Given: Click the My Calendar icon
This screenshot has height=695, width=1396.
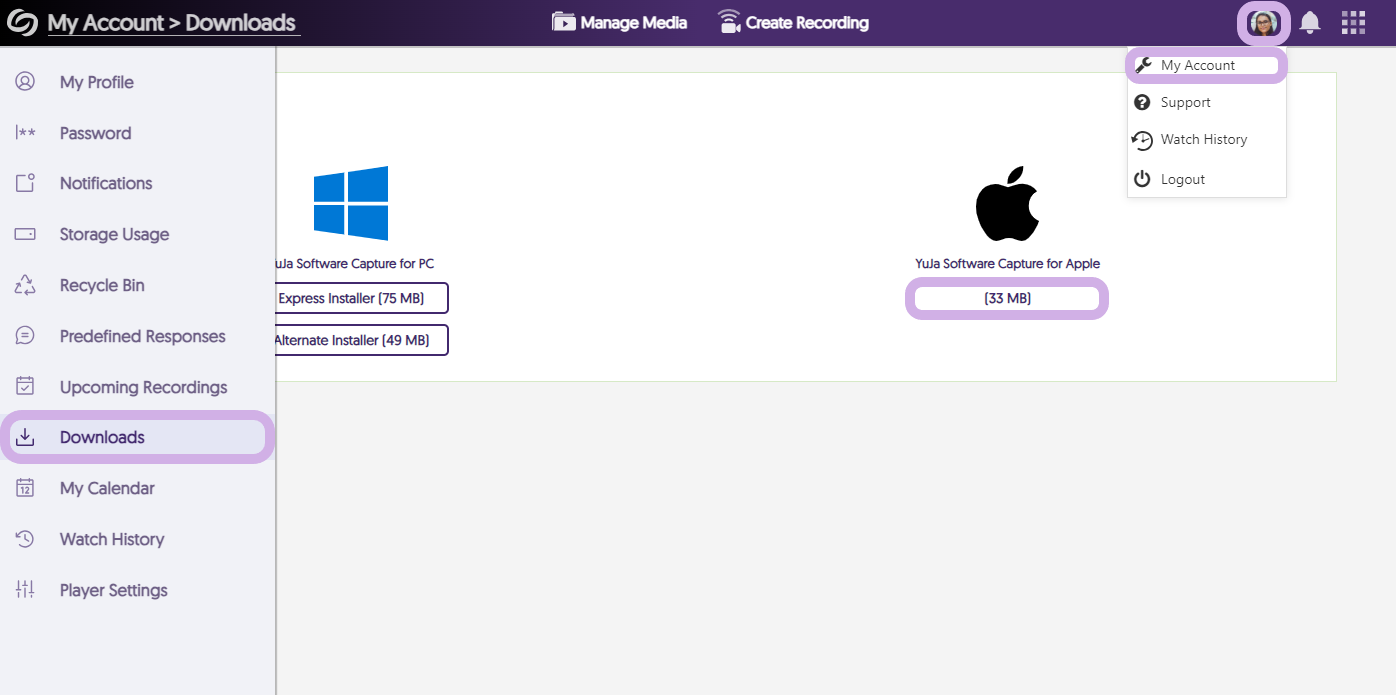Looking at the screenshot, I should 25,488.
